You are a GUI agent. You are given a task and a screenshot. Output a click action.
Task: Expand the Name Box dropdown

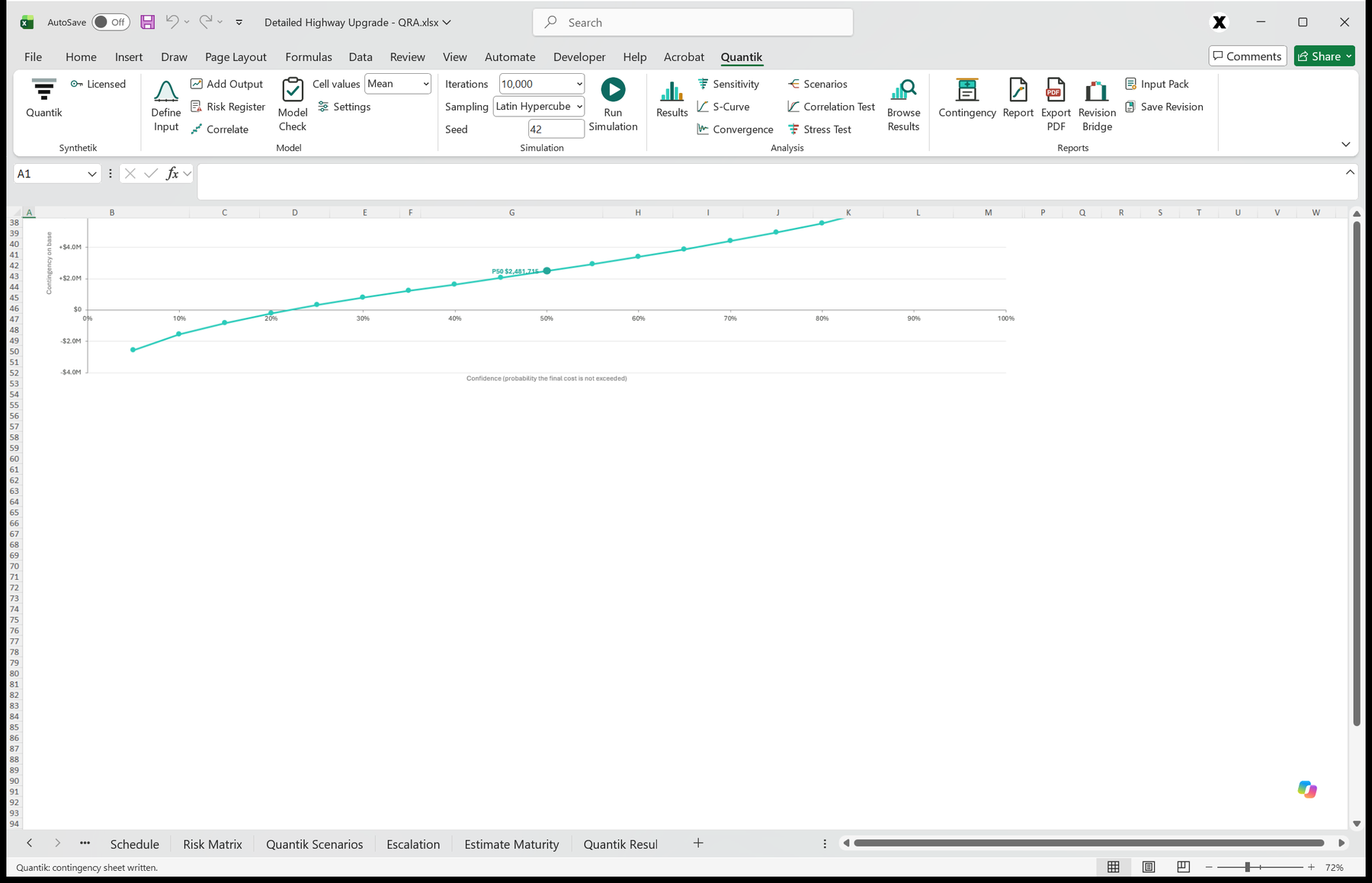point(91,174)
